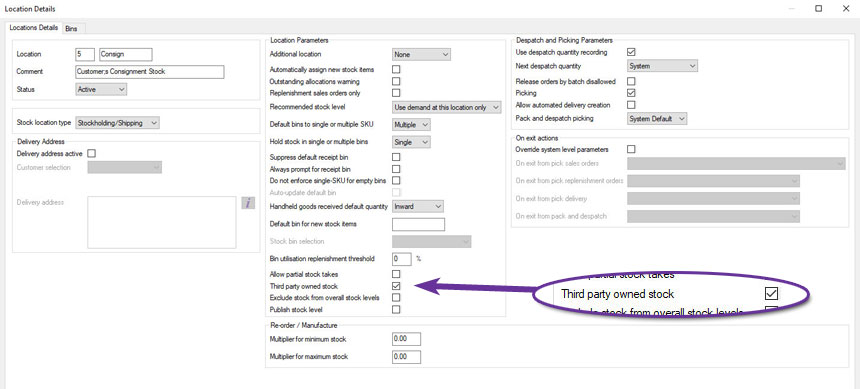This screenshot has height=389, width=860.
Task: Tick Exclude stock from overall stock levels
Action: [x=396, y=297]
